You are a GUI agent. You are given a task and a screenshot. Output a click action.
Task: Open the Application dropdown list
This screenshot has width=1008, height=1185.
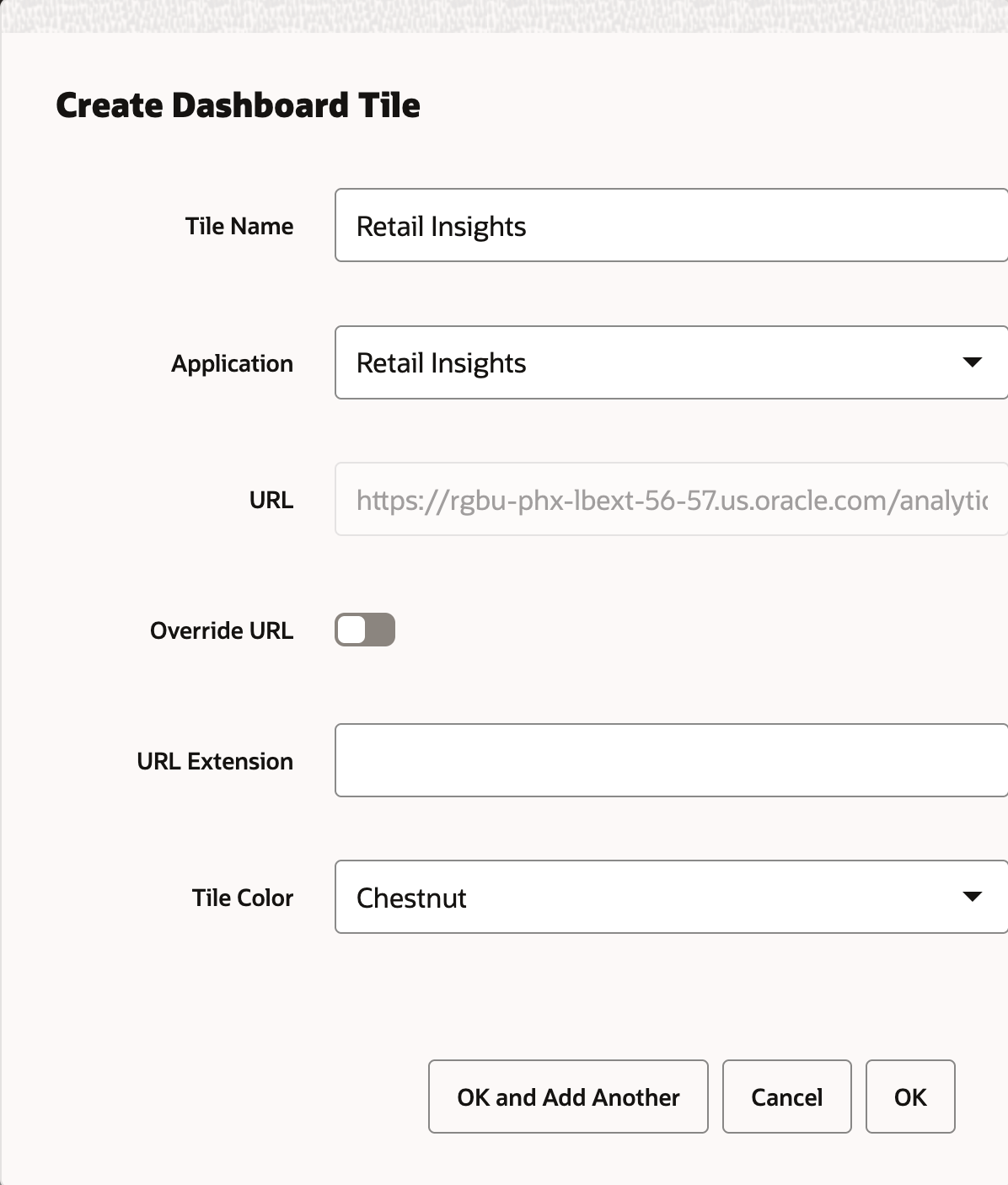pos(671,362)
